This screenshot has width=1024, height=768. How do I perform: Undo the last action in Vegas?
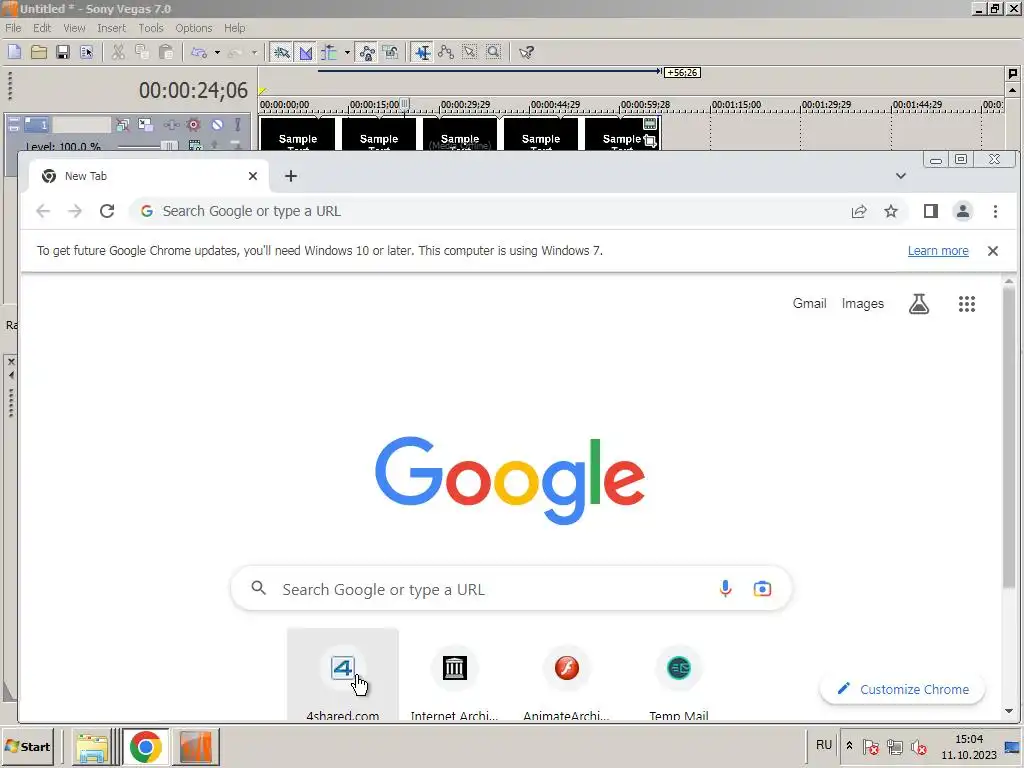[199, 52]
